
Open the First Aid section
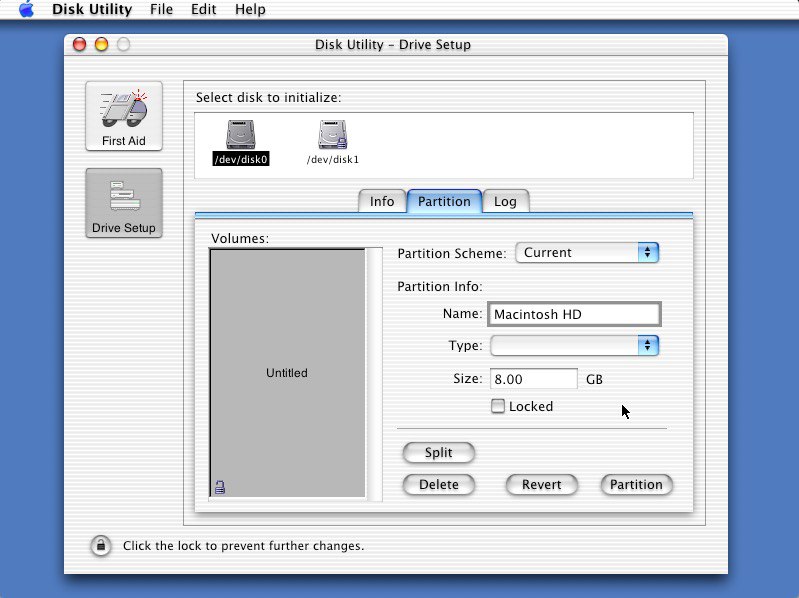[x=124, y=116]
